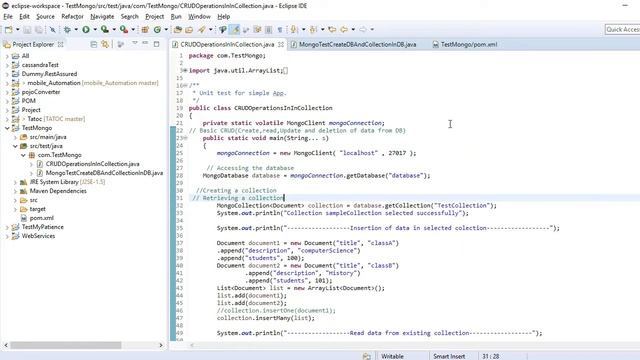640x360 pixels.
Task: Open the Run menu
Action: pyautogui.click(x=176, y=16)
